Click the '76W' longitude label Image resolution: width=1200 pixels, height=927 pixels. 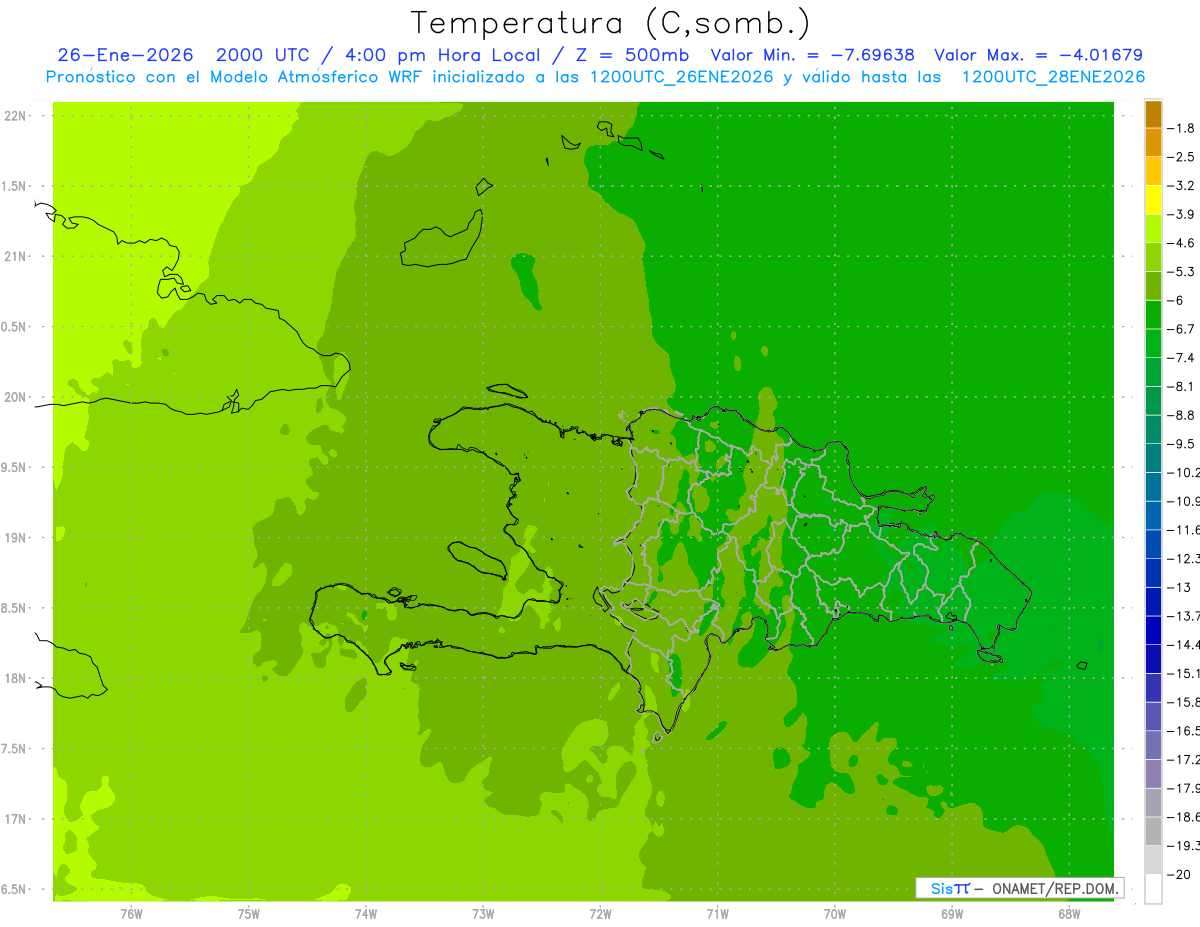[x=131, y=914]
